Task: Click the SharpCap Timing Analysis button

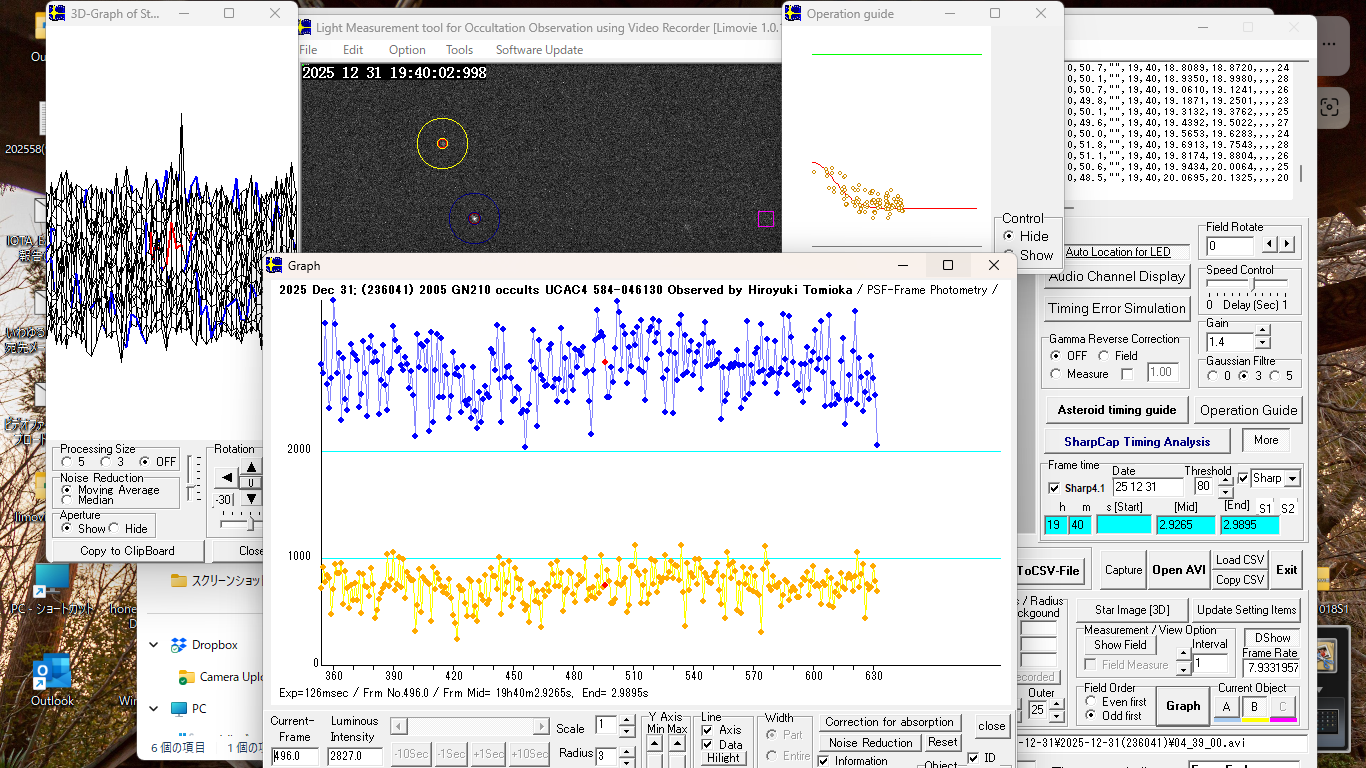Action: [1136, 441]
